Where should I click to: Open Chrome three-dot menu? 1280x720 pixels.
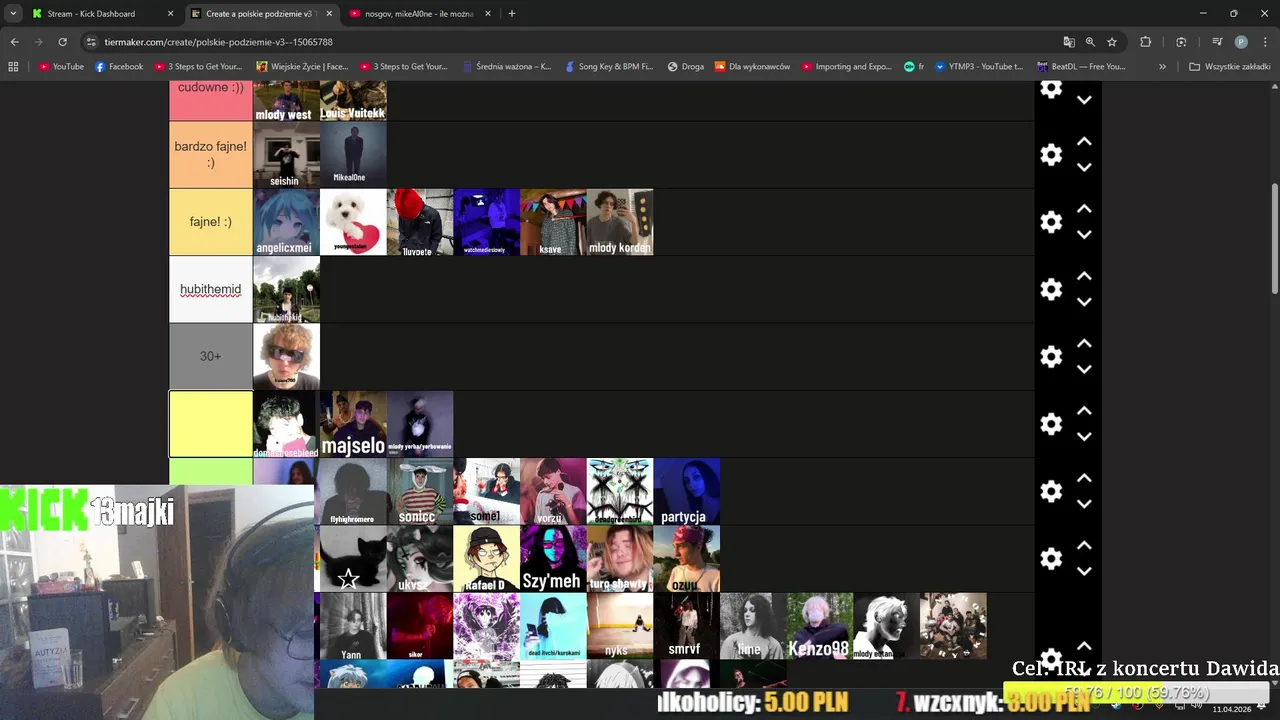point(1265,42)
